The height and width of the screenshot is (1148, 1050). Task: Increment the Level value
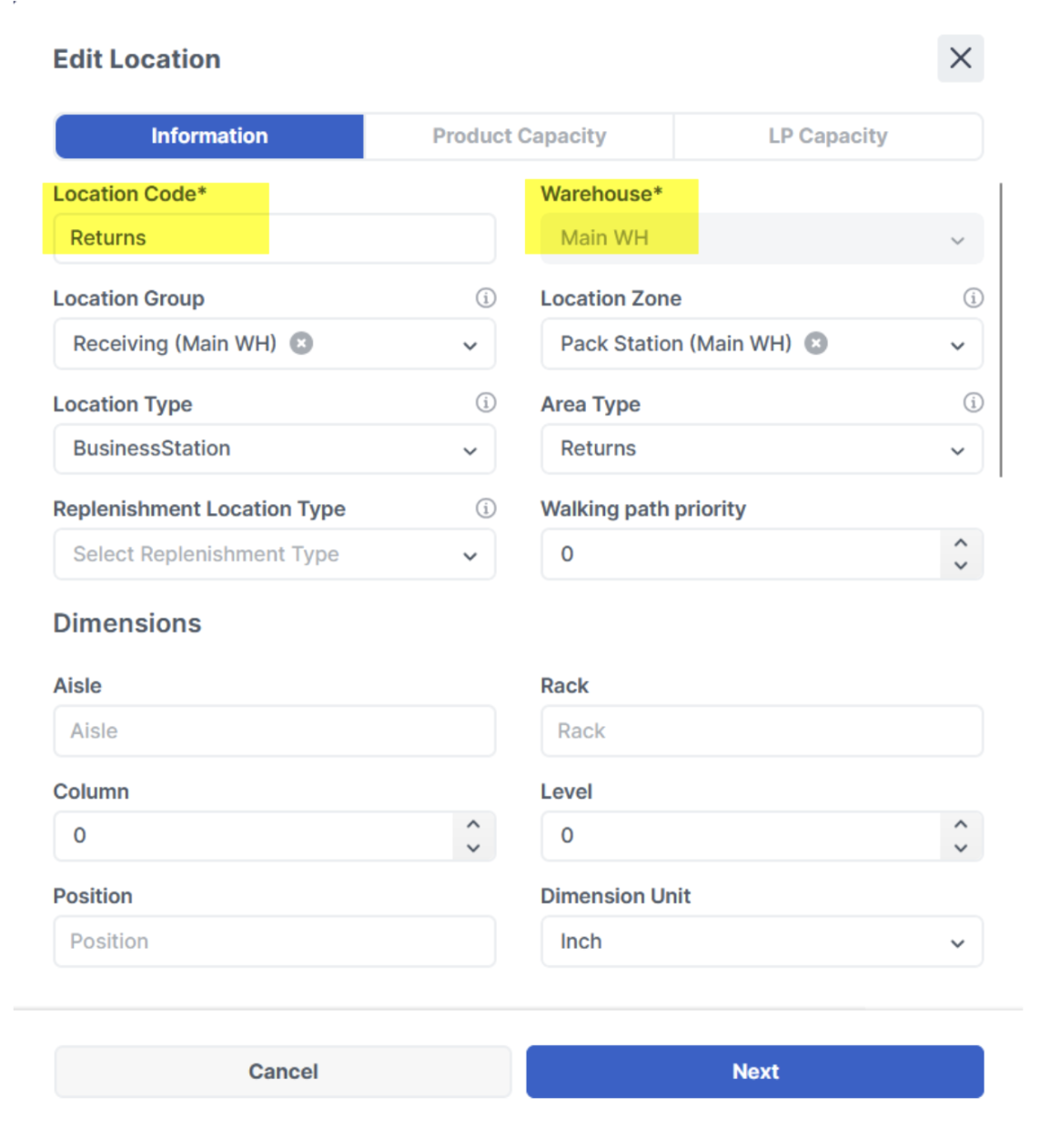point(961,824)
